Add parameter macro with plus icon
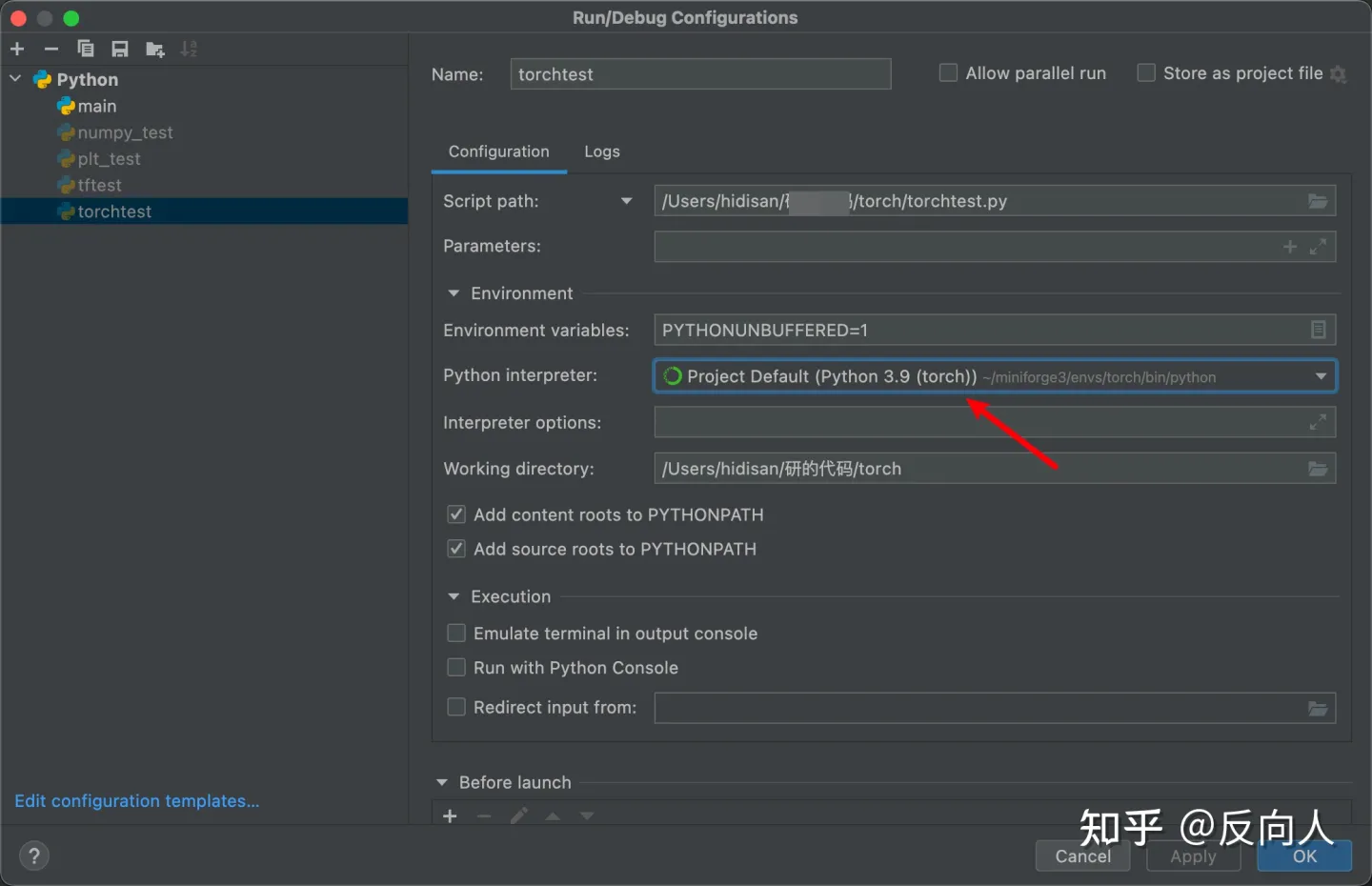 pos(1290,247)
